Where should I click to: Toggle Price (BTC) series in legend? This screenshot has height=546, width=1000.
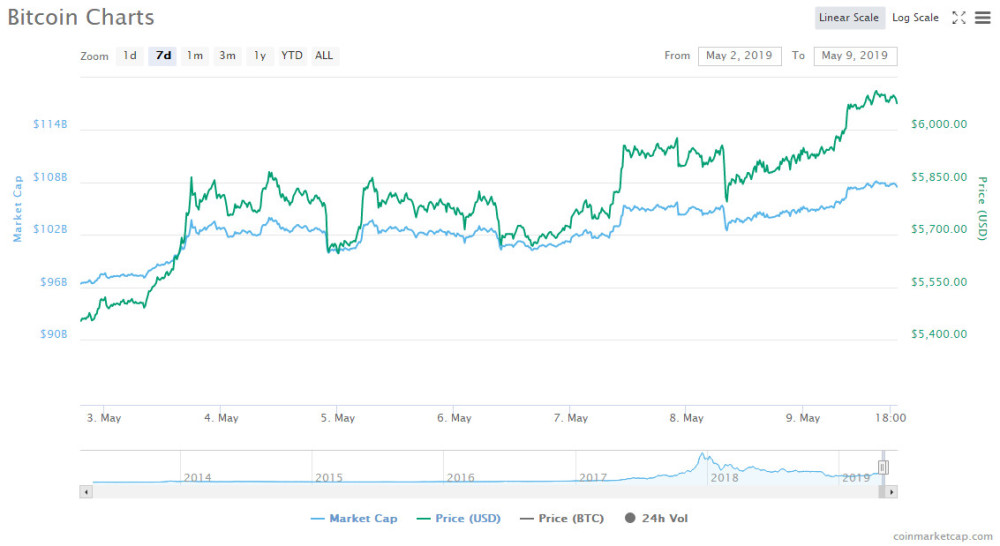[x=562, y=519]
